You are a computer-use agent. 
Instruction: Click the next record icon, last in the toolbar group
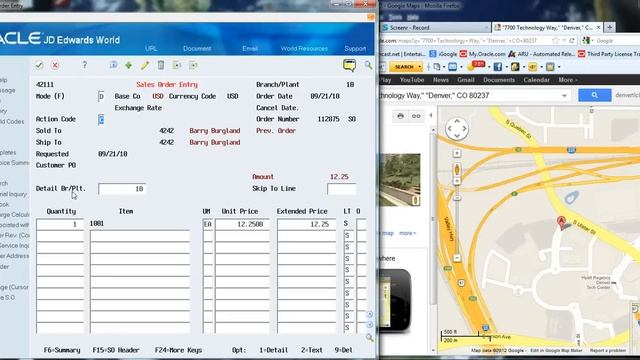click(x=193, y=65)
